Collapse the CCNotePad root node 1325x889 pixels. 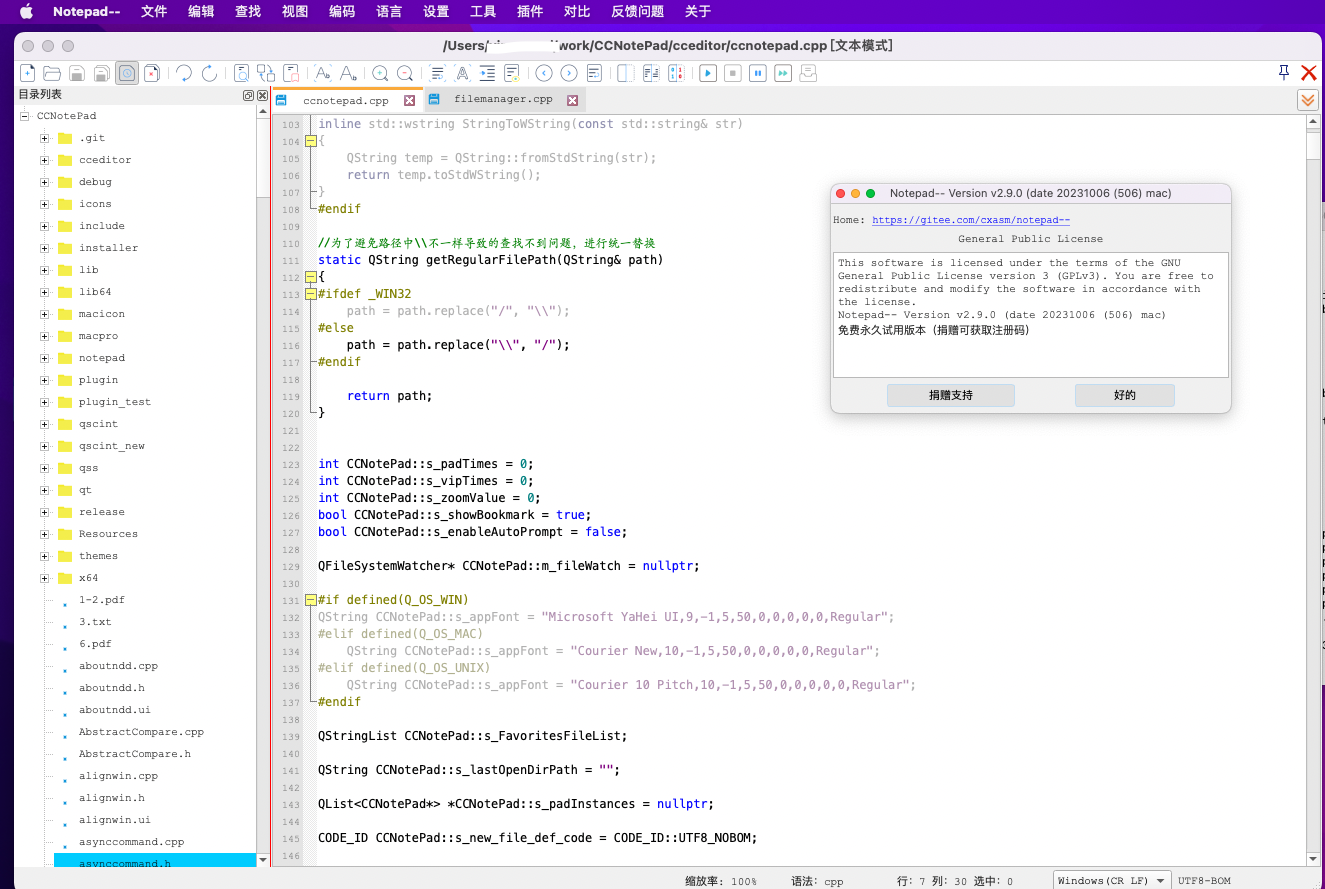[24, 116]
